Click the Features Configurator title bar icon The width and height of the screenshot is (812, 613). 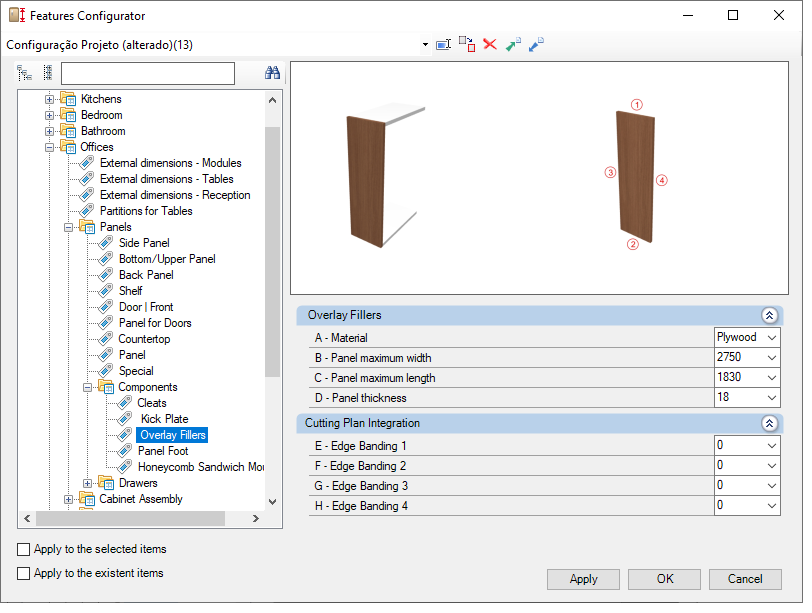(x=17, y=15)
